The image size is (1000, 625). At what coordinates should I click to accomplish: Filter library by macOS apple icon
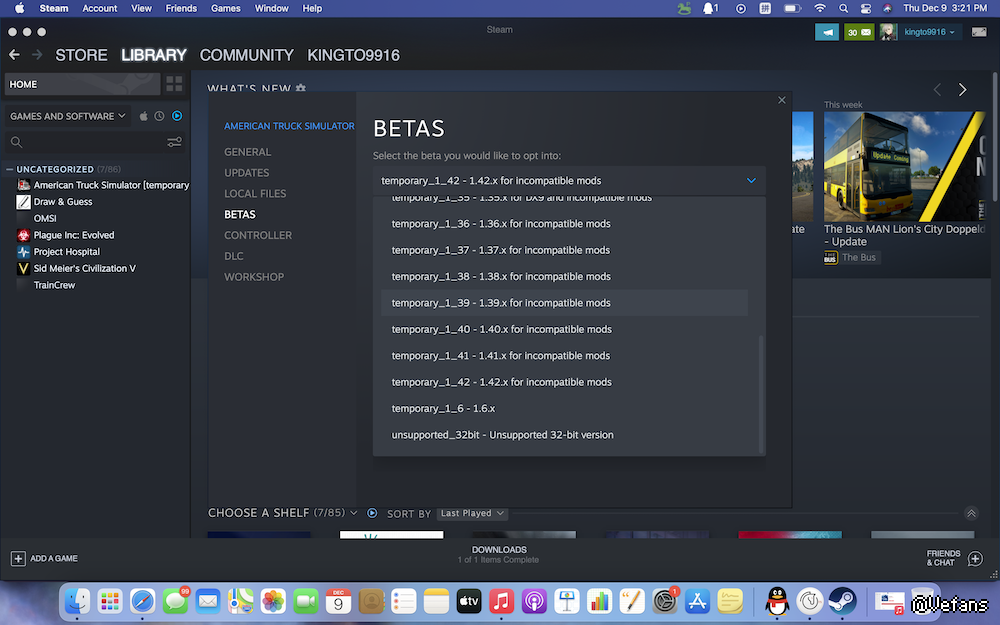(x=143, y=116)
